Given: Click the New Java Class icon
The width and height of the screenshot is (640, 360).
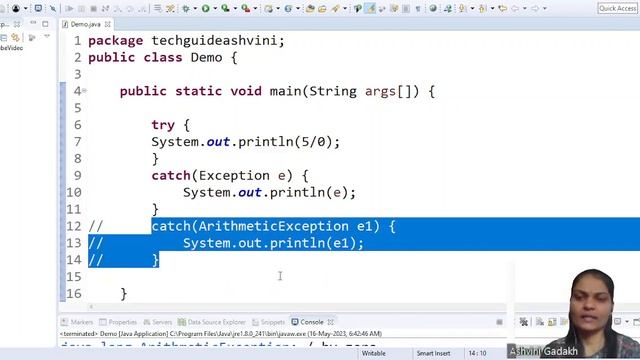Looking at the screenshot, I should [288, 8].
